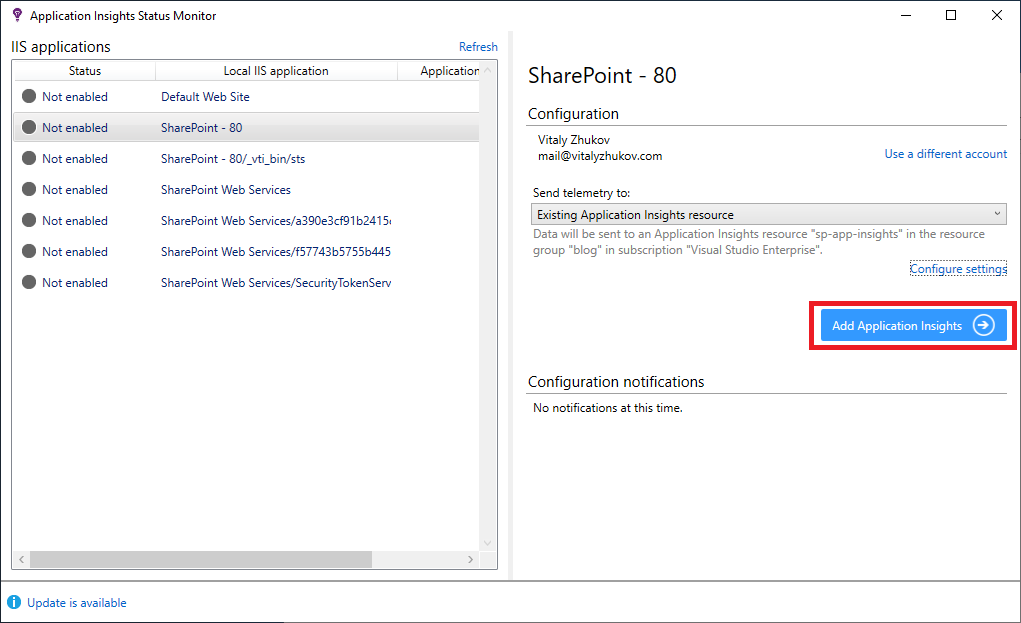Click the Update is available link
Screen dimensions: 1021x623
(77, 603)
